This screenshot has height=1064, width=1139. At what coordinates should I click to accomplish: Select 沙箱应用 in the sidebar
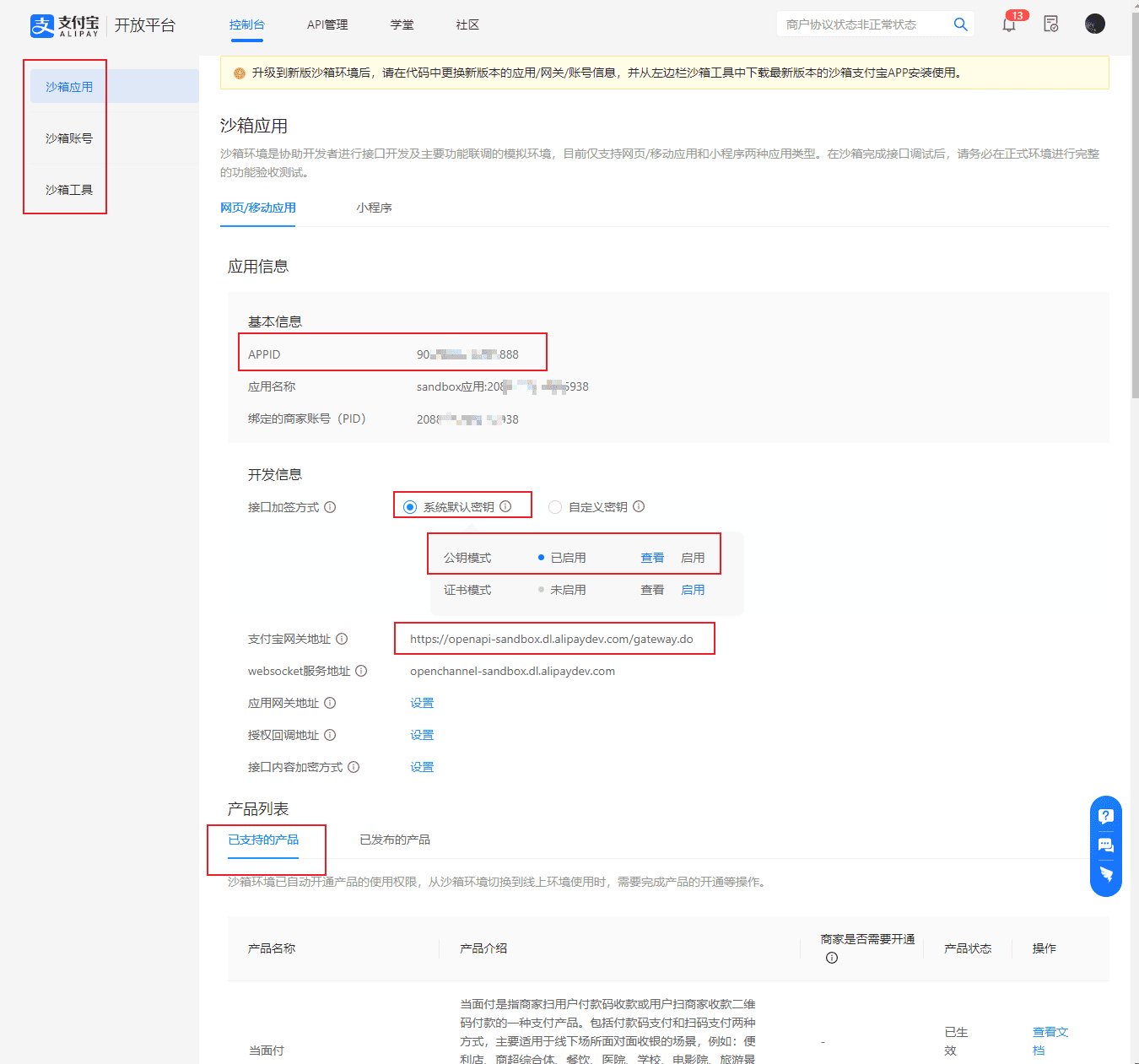(x=115, y=87)
